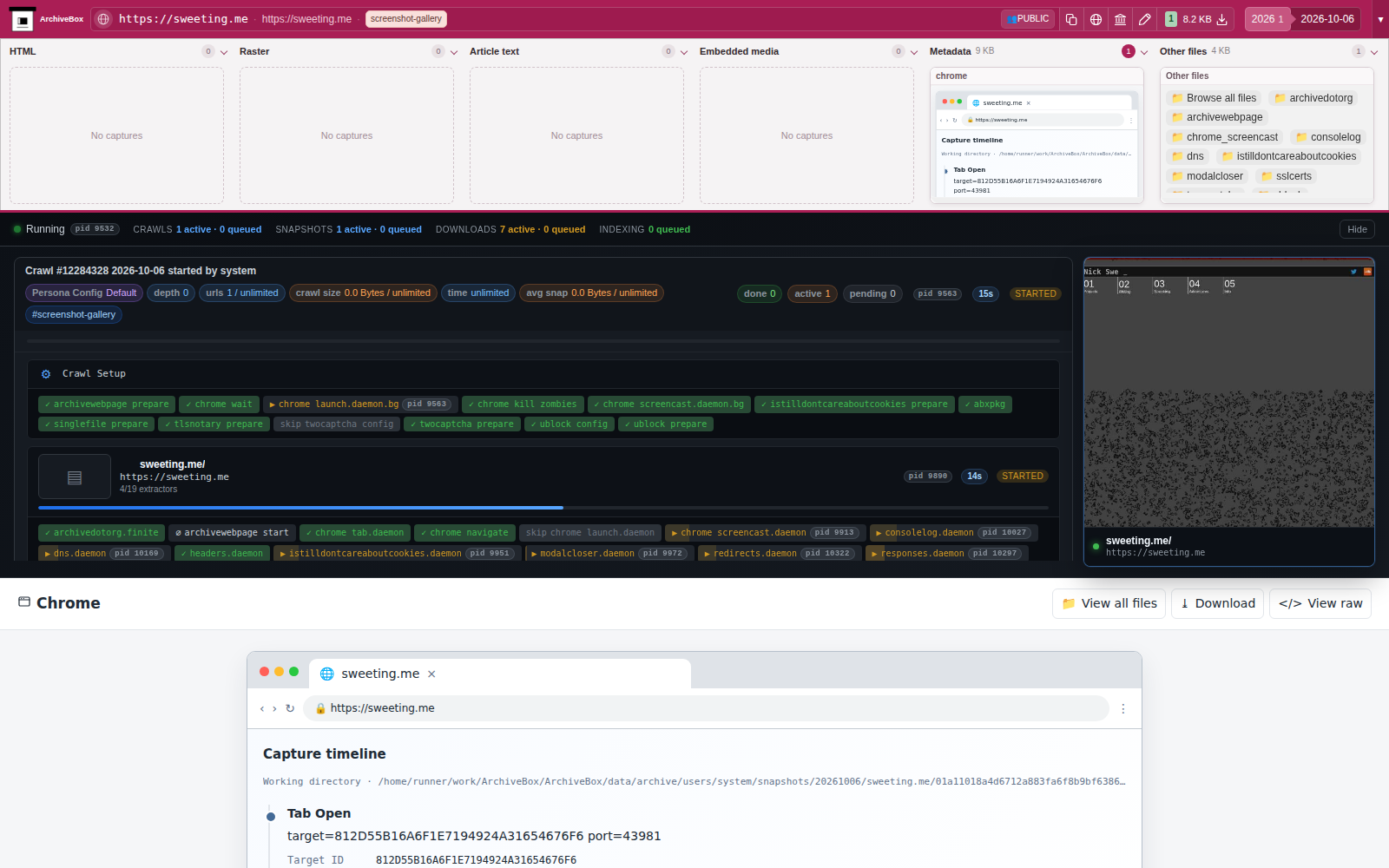Open the chrome_screencast folder
The height and width of the screenshot is (868, 1389).
click(1225, 137)
